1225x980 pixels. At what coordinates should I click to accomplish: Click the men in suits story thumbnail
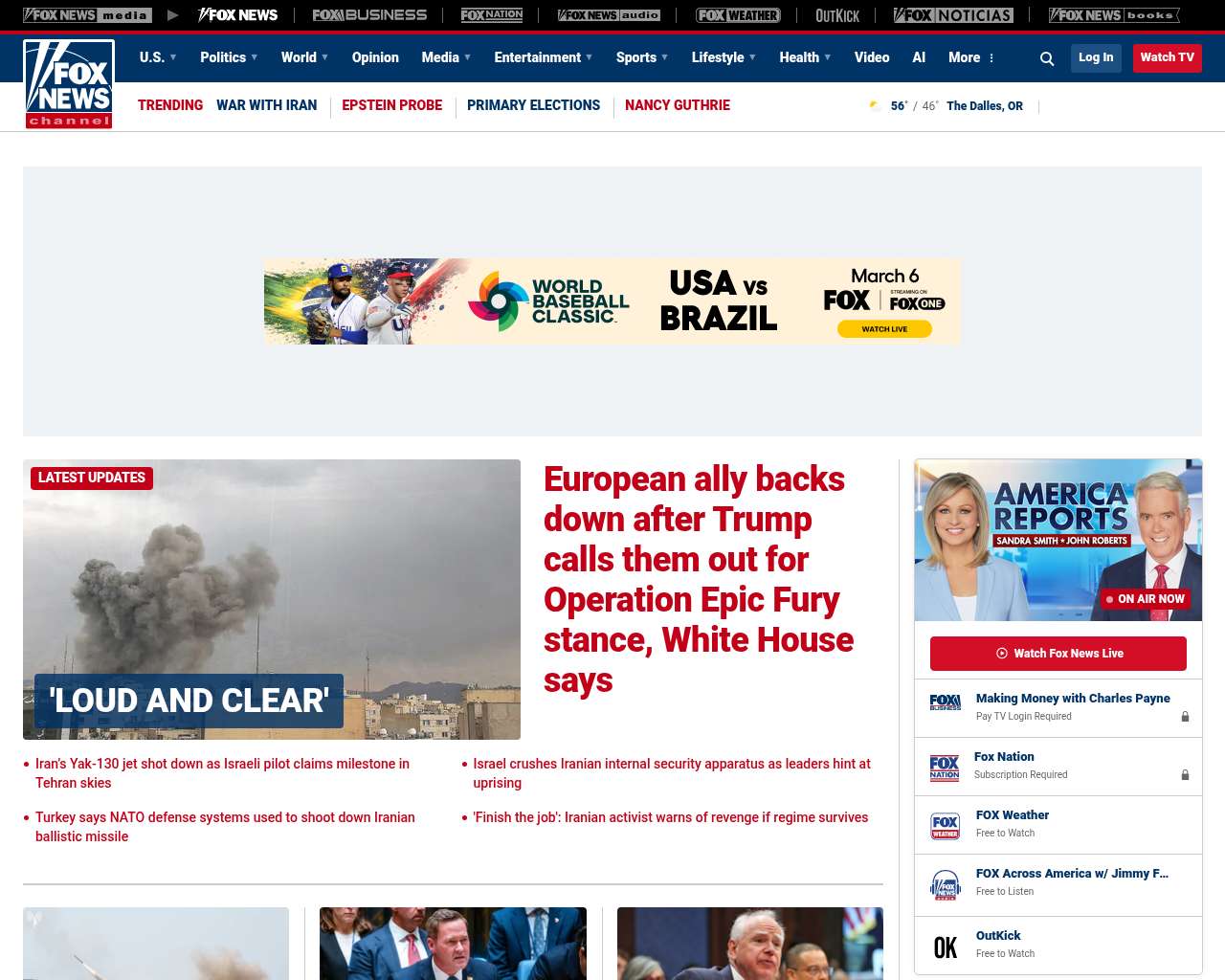click(x=453, y=944)
